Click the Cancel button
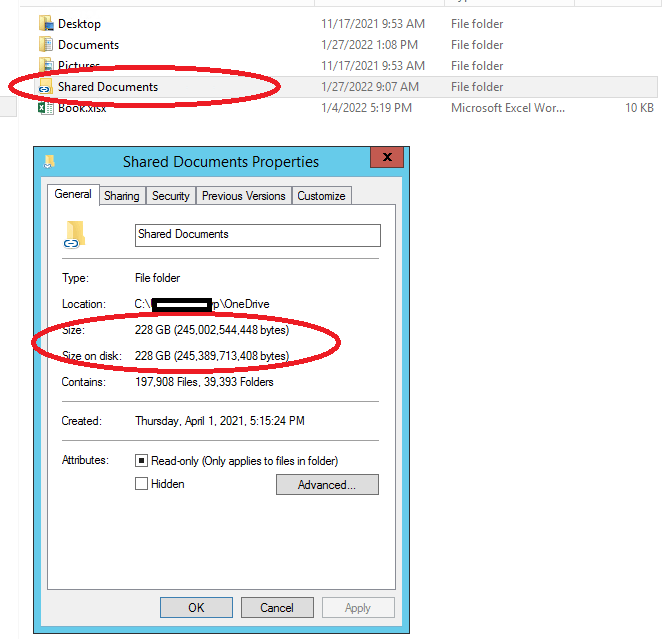This screenshot has width=672, height=639. [x=277, y=608]
